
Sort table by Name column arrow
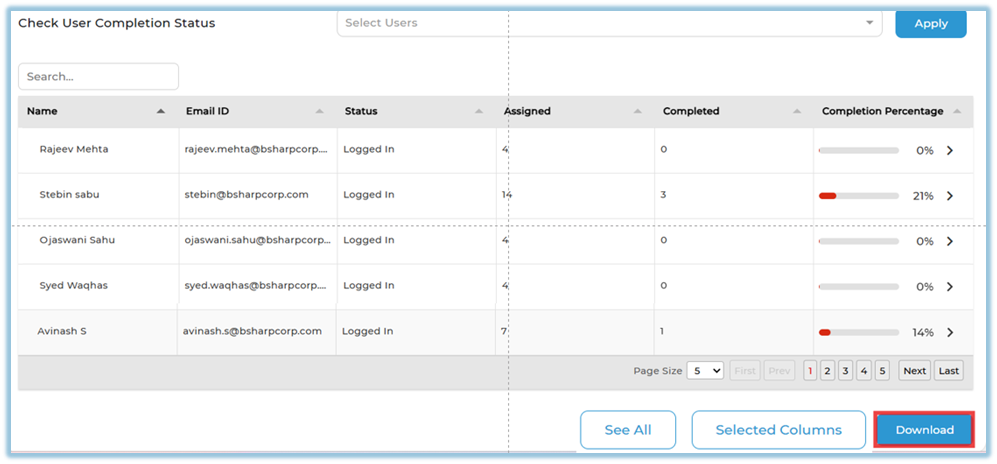coord(161,112)
